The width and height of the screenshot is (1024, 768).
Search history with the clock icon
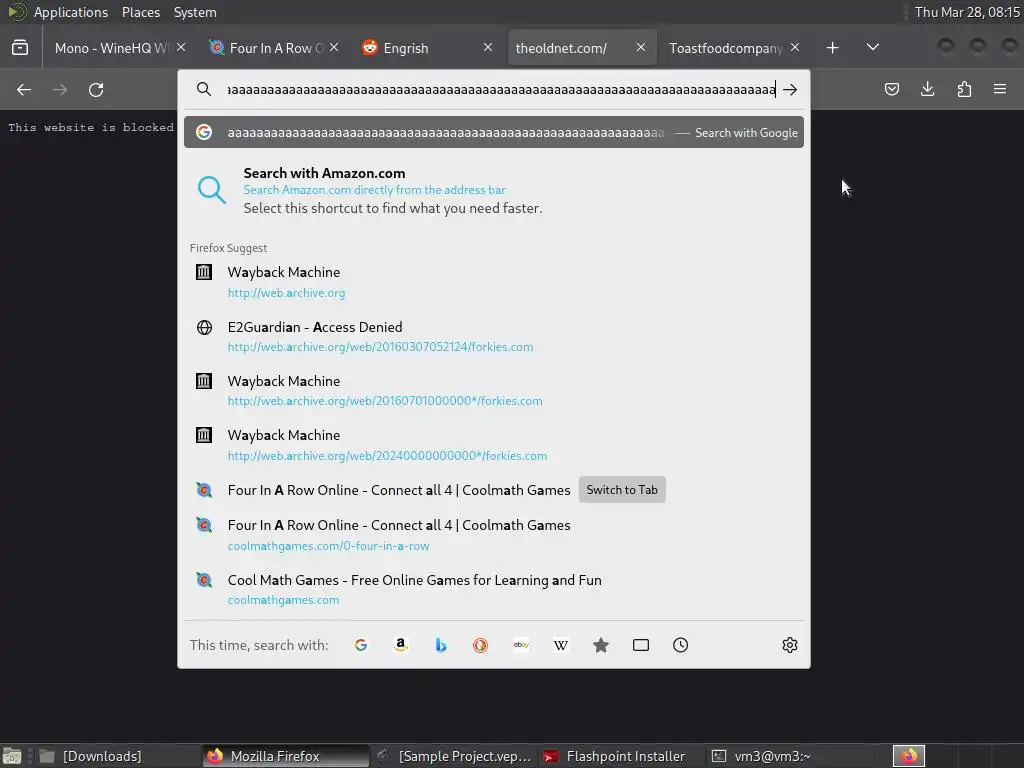click(x=680, y=645)
